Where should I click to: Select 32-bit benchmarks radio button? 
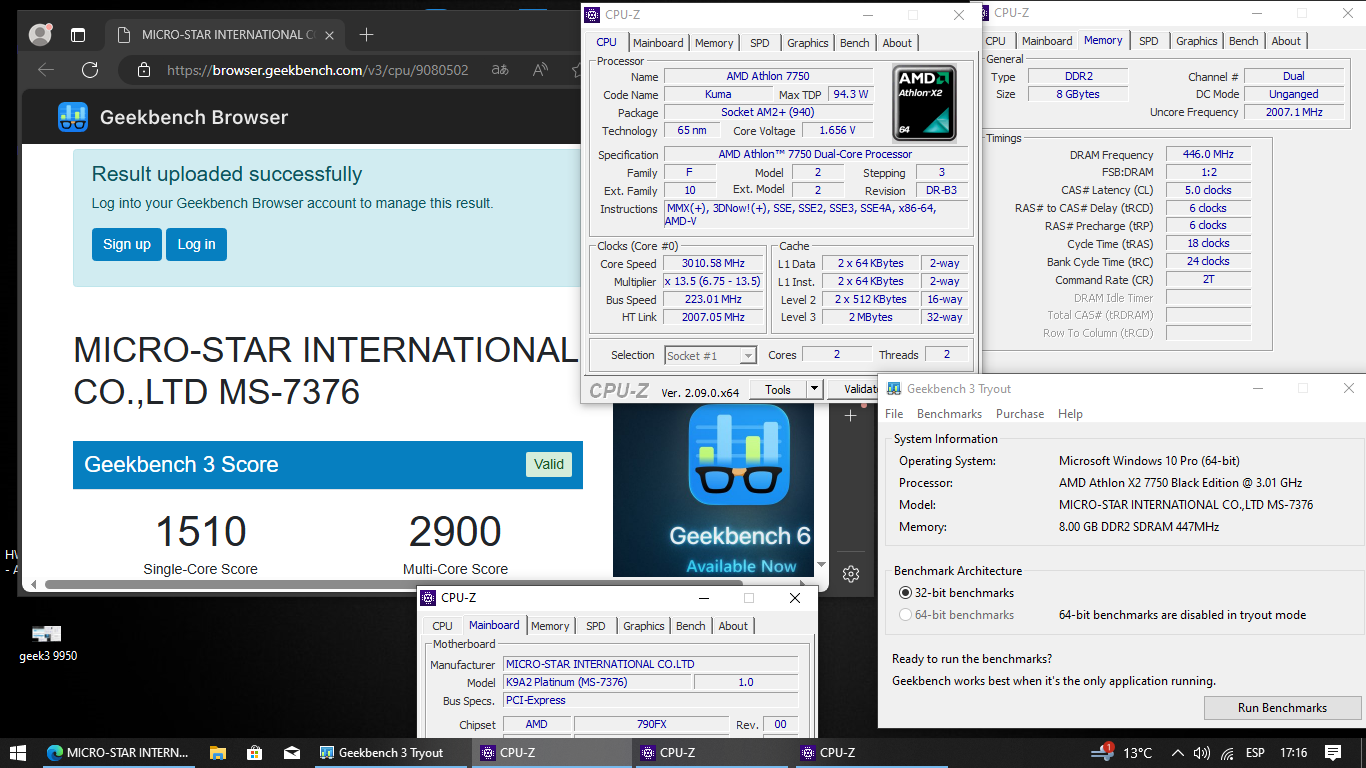pos(906,593)
